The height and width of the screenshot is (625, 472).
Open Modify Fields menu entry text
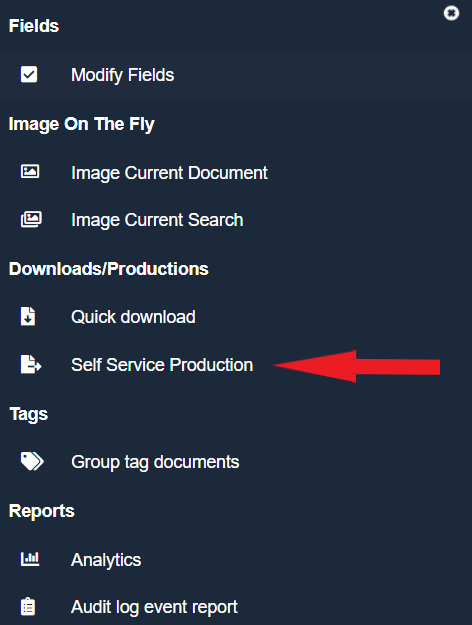[122, 75]
